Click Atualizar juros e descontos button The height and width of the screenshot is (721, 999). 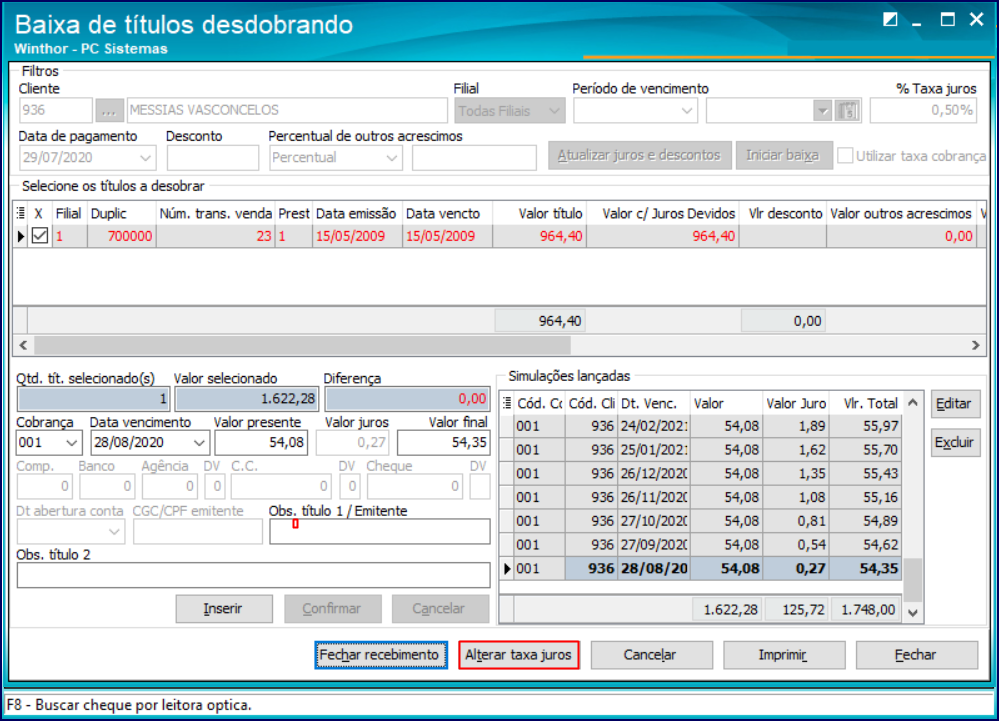[x=639, y=155]
